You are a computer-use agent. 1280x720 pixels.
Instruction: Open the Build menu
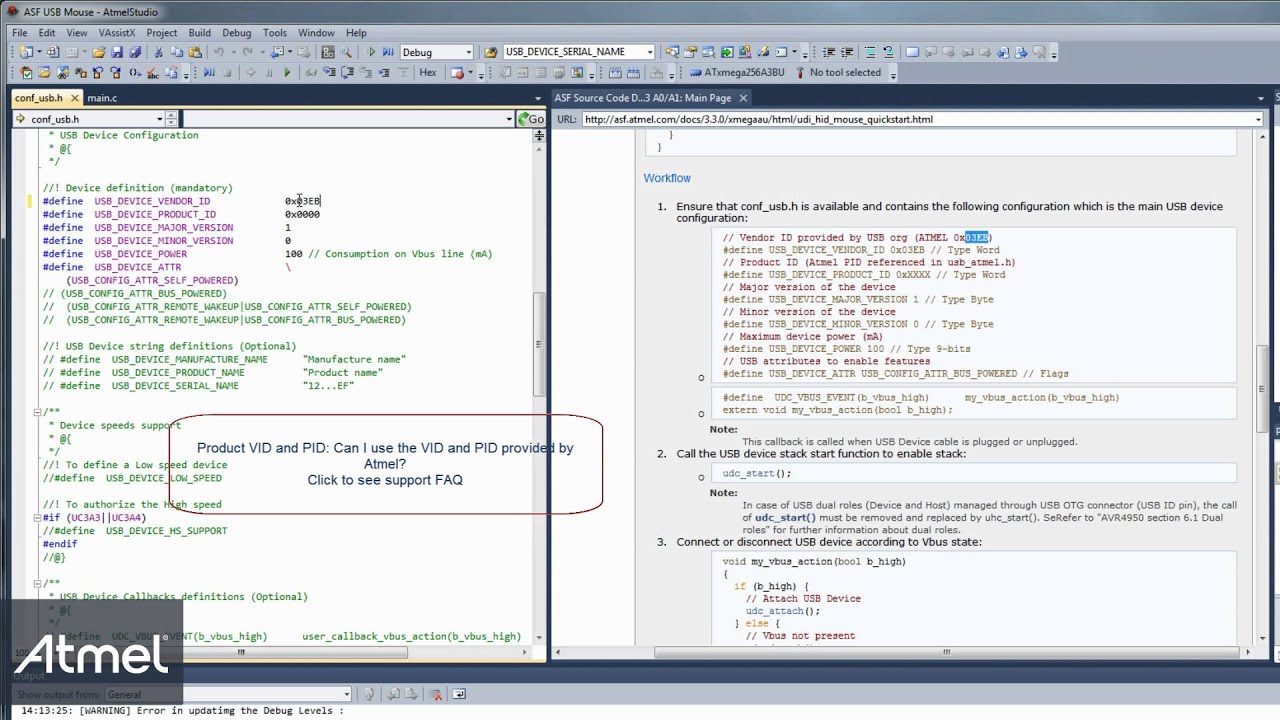click(200, 33)
